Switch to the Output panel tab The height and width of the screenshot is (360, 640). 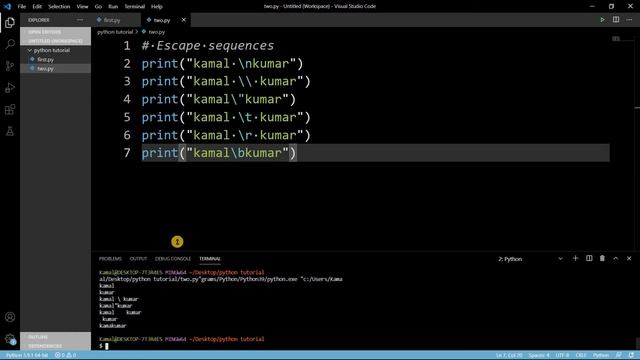(x=138, y=259)
